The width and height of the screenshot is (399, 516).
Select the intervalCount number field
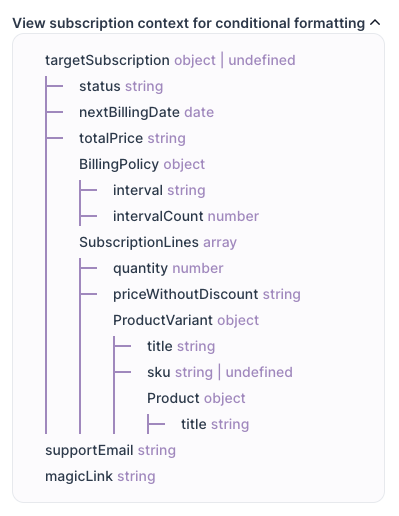(x=186, y=216)
